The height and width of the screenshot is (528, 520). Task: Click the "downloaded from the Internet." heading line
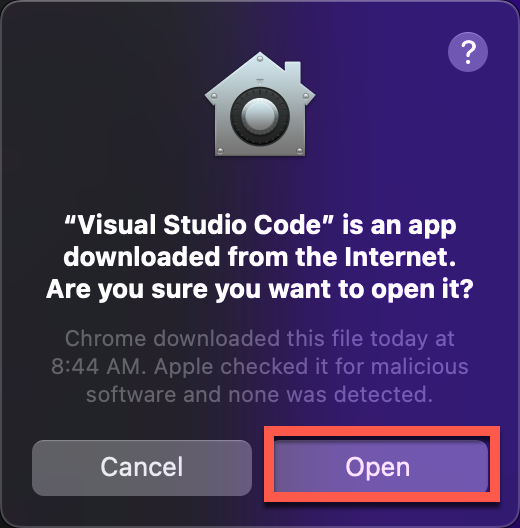pyautogui.click(x=260, y=257)
